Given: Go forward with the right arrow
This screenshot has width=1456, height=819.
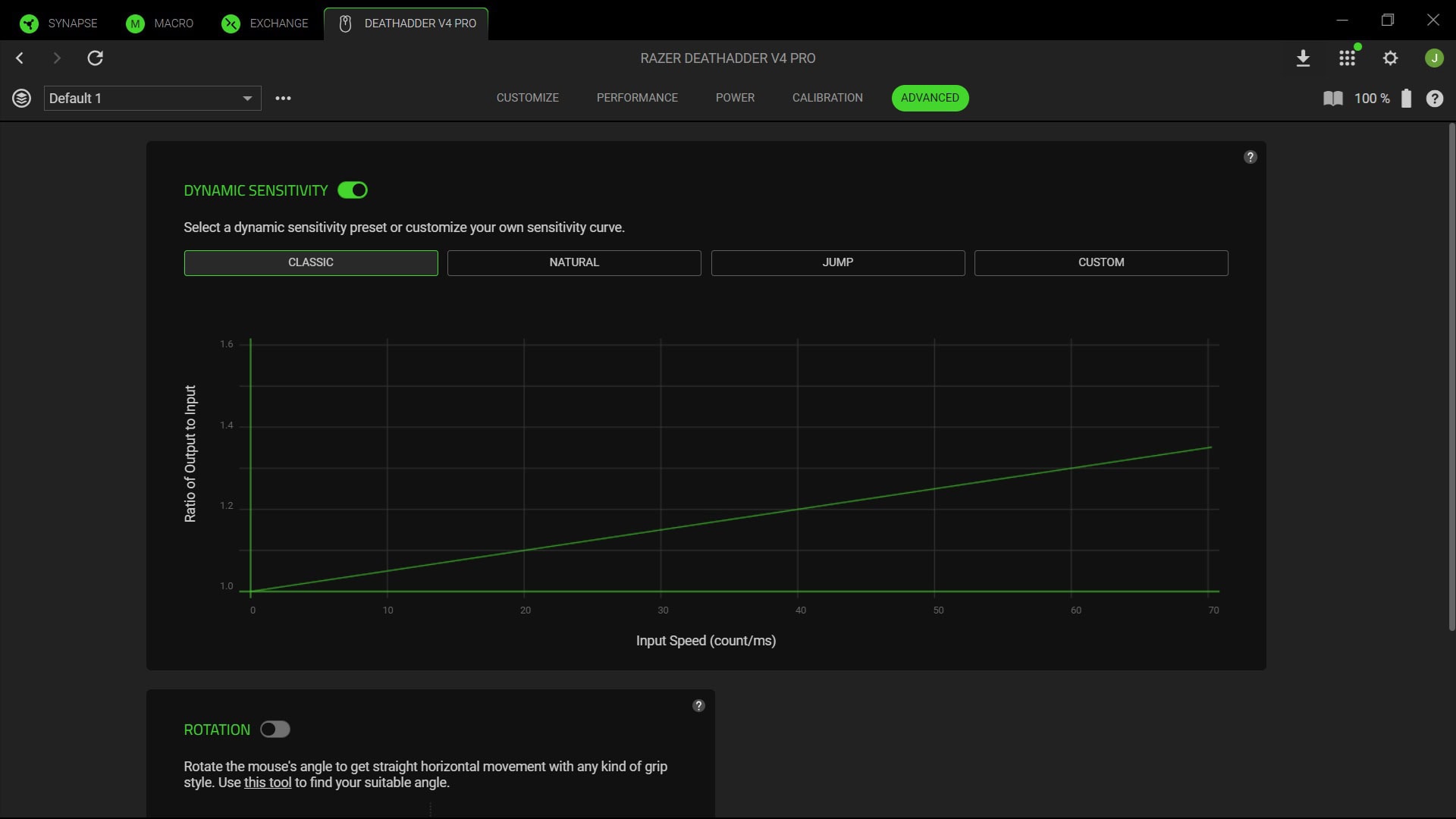Looking at the screenshot, I should (x=57, y=58).
